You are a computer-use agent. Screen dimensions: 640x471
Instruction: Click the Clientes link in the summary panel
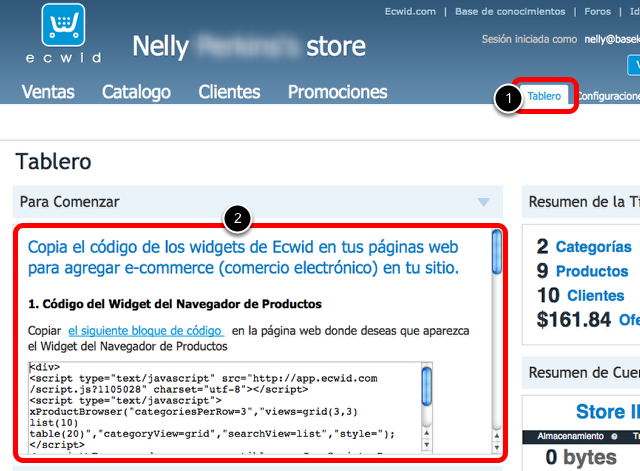pyautogui.click(x=595, y=295)
